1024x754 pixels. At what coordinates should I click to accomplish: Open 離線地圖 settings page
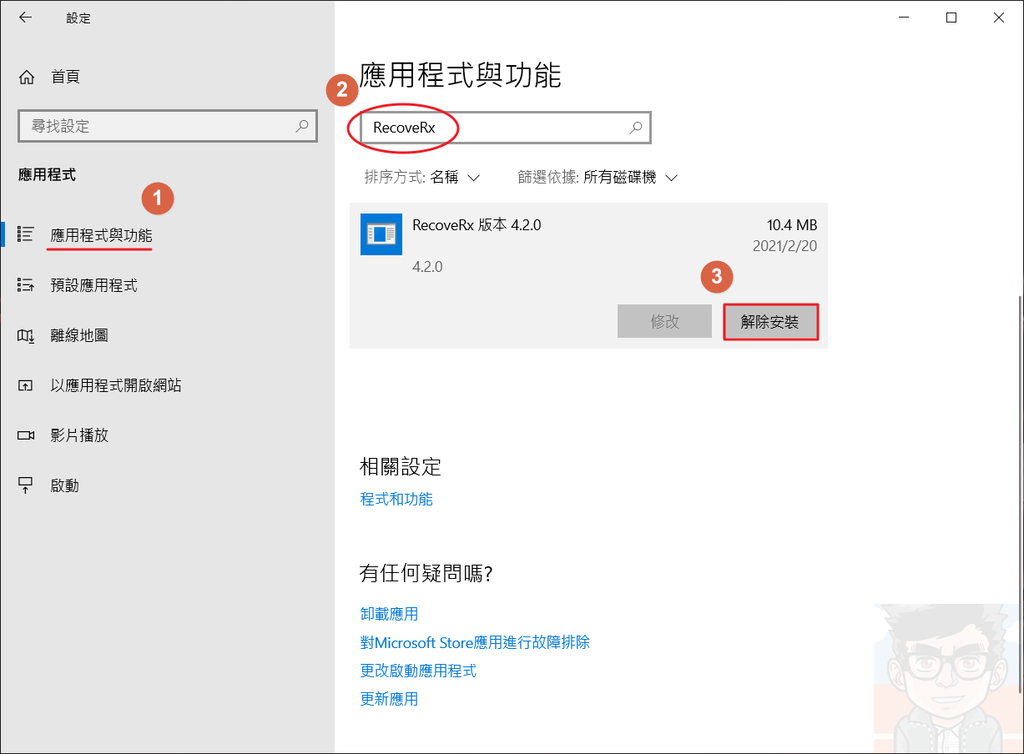79,336
